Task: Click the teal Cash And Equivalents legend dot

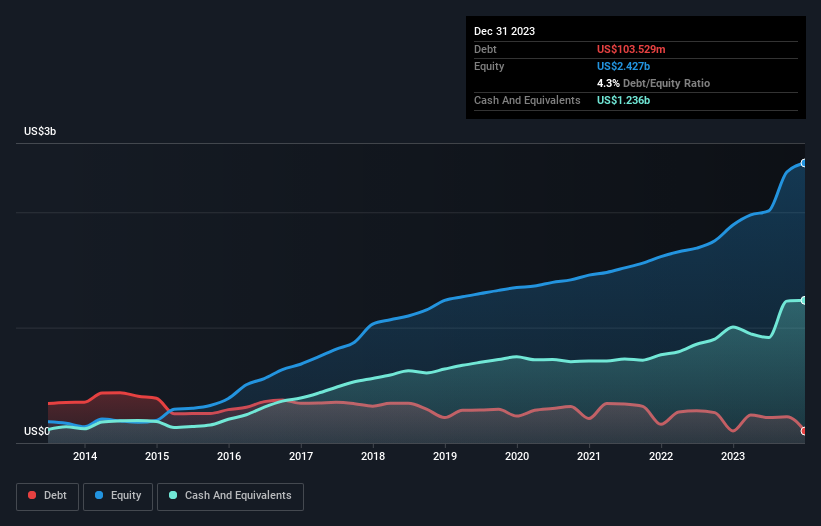Action: (173, 495)
